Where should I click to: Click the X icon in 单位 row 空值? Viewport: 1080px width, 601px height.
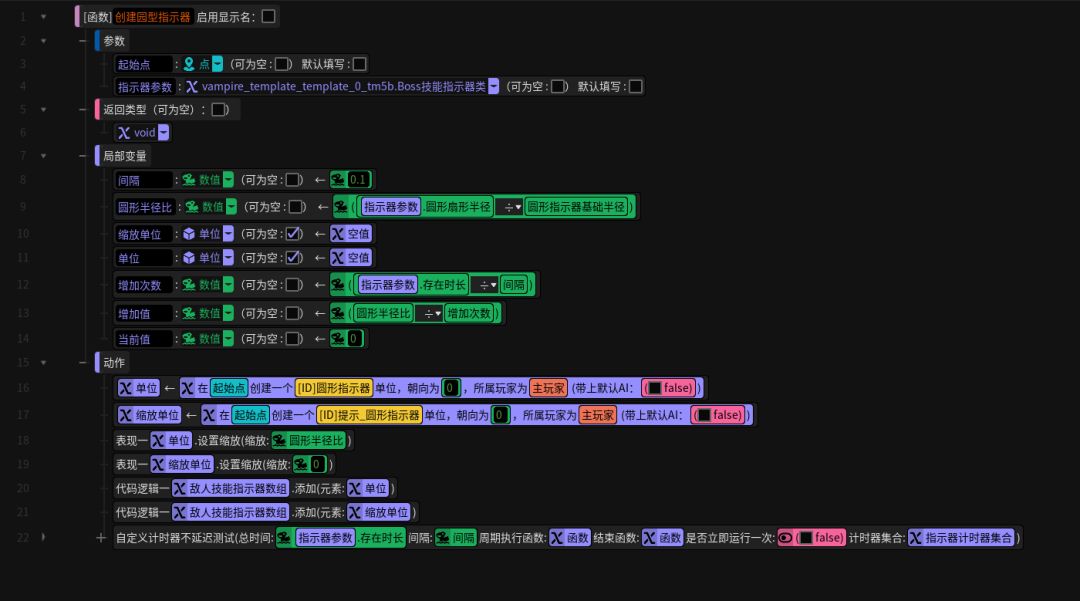pos(338,257)
